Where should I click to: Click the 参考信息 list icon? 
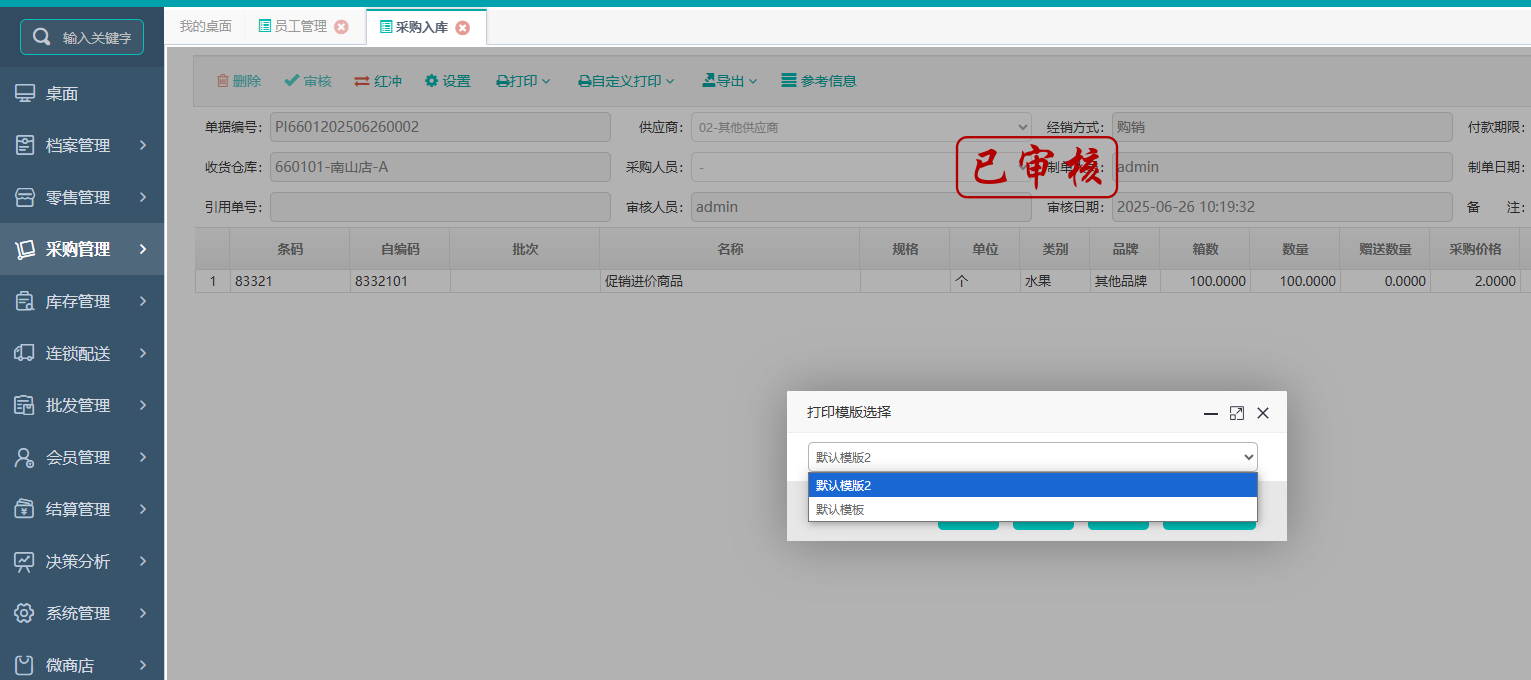click(x=789, y=81)
